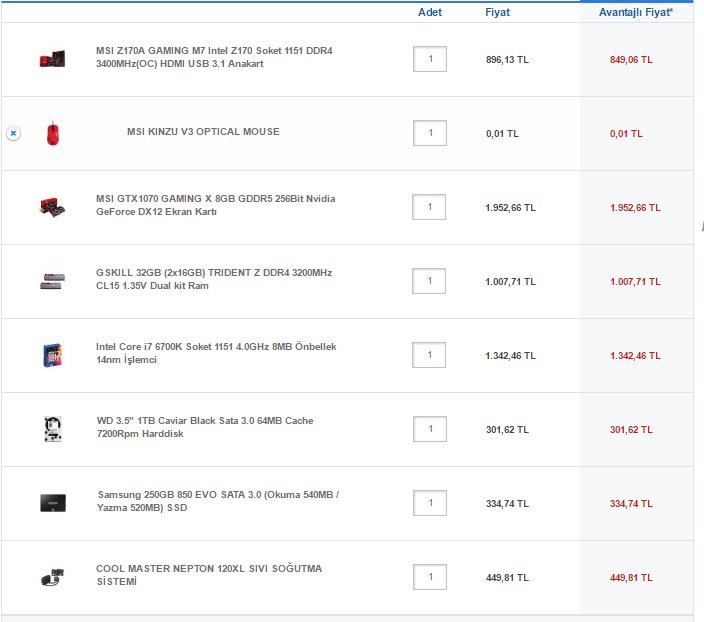Viewport: 704px width, 622px height.
Task: Click quantity field for Intel i7 6700K
Action: (x=430, y=355)
